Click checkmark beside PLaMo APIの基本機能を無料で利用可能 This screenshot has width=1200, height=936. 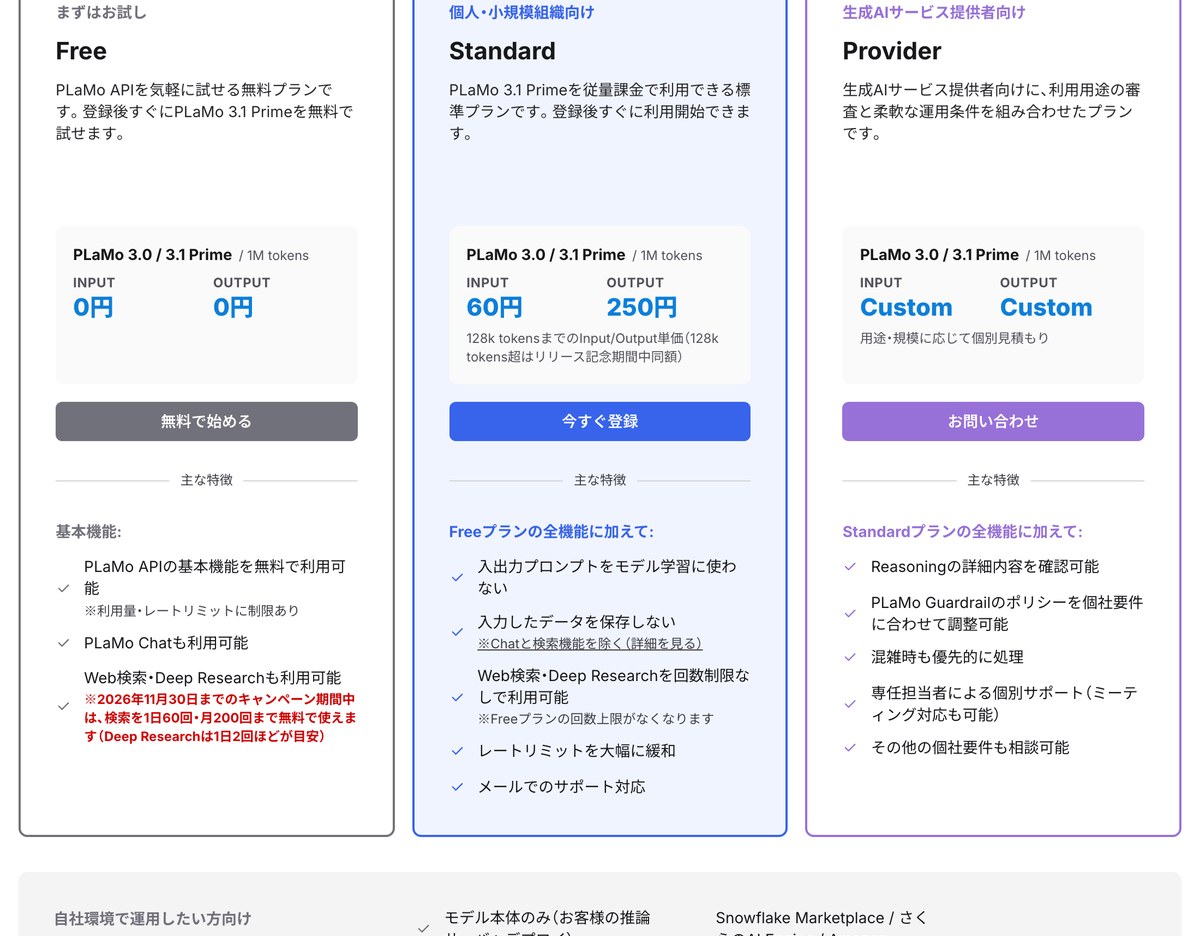pyautogui.click(x=64, y=588)
